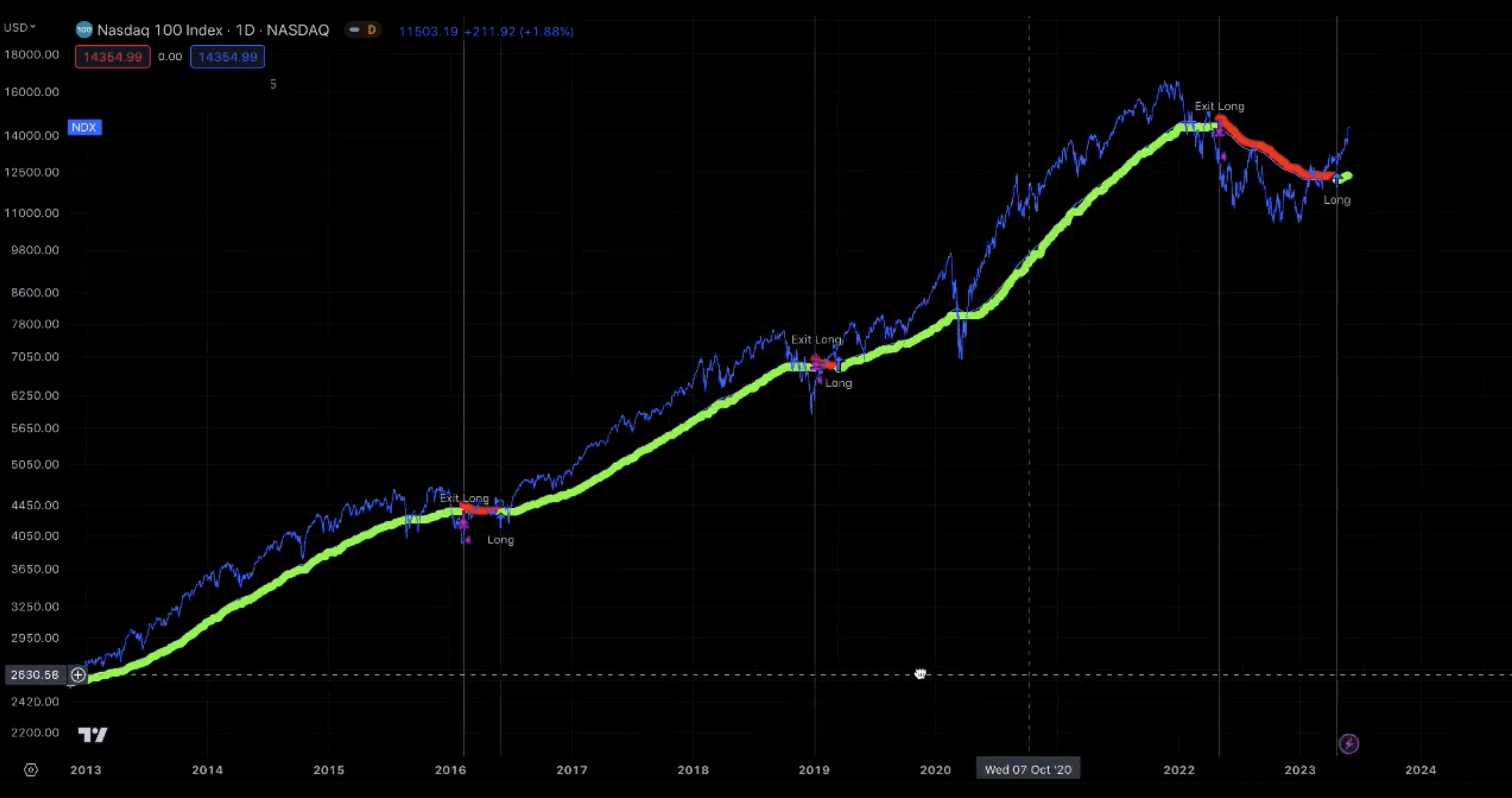Click the 7800.00 price scale label

35,324
